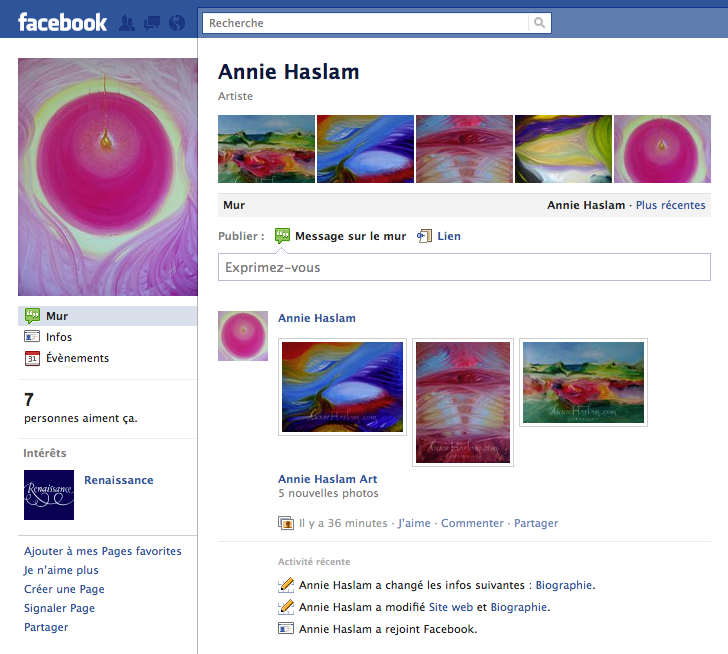Click J'aime under the photo post
The height and width of the screenshot is (654, 728).
415,523
